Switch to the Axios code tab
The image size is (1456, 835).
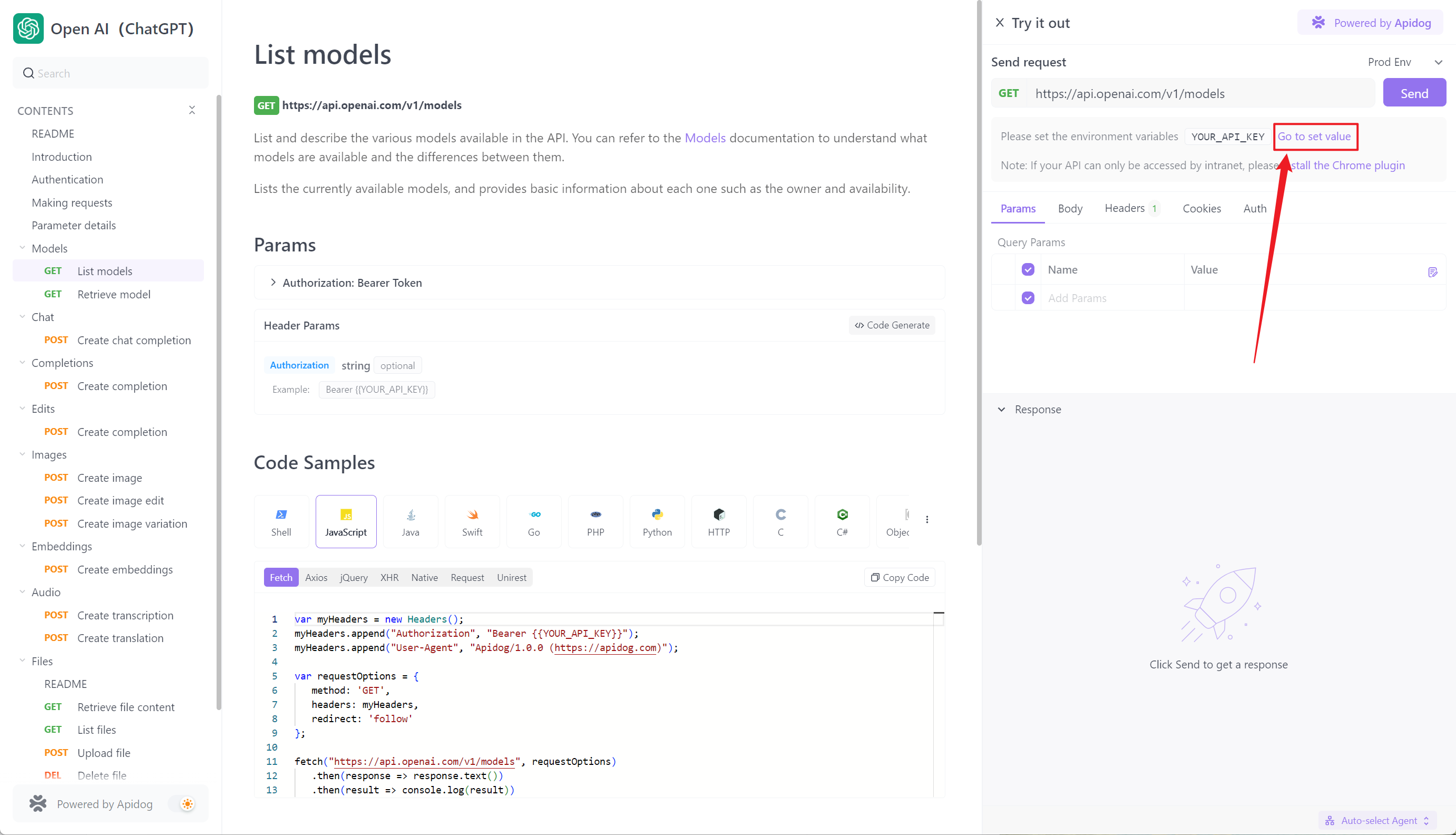click(316, 577)
